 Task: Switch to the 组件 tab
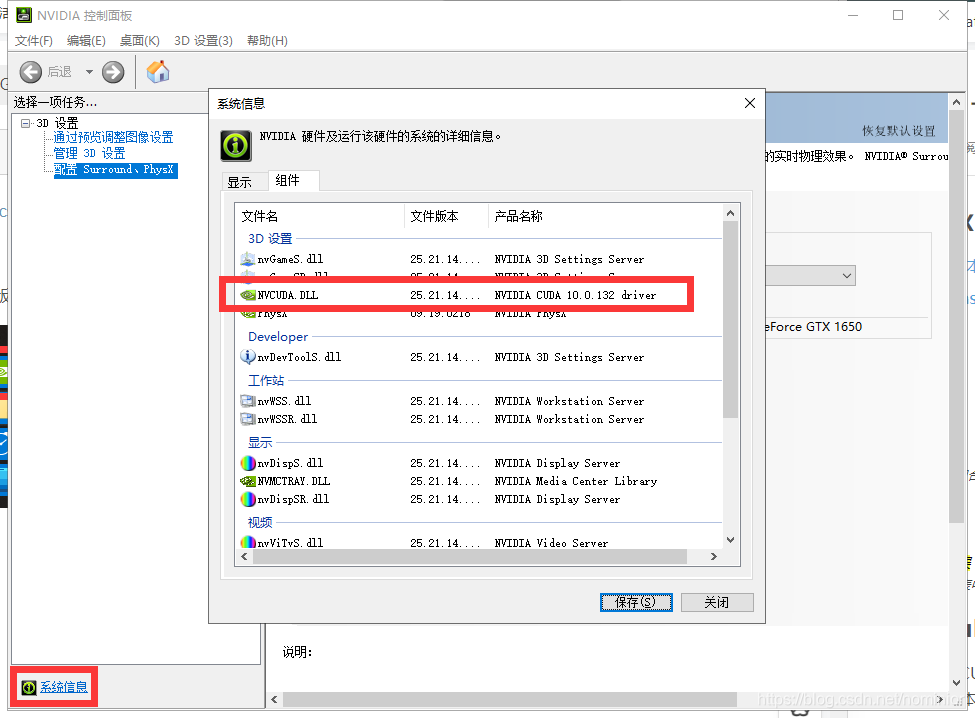(x=293, y=180)
